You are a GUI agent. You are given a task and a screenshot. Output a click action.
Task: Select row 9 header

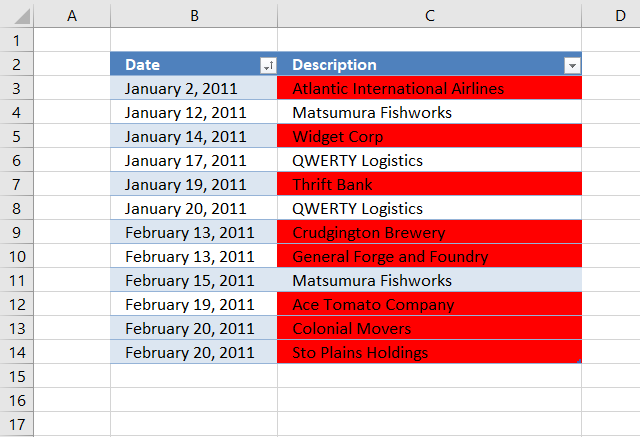click(x=16, y=232)
